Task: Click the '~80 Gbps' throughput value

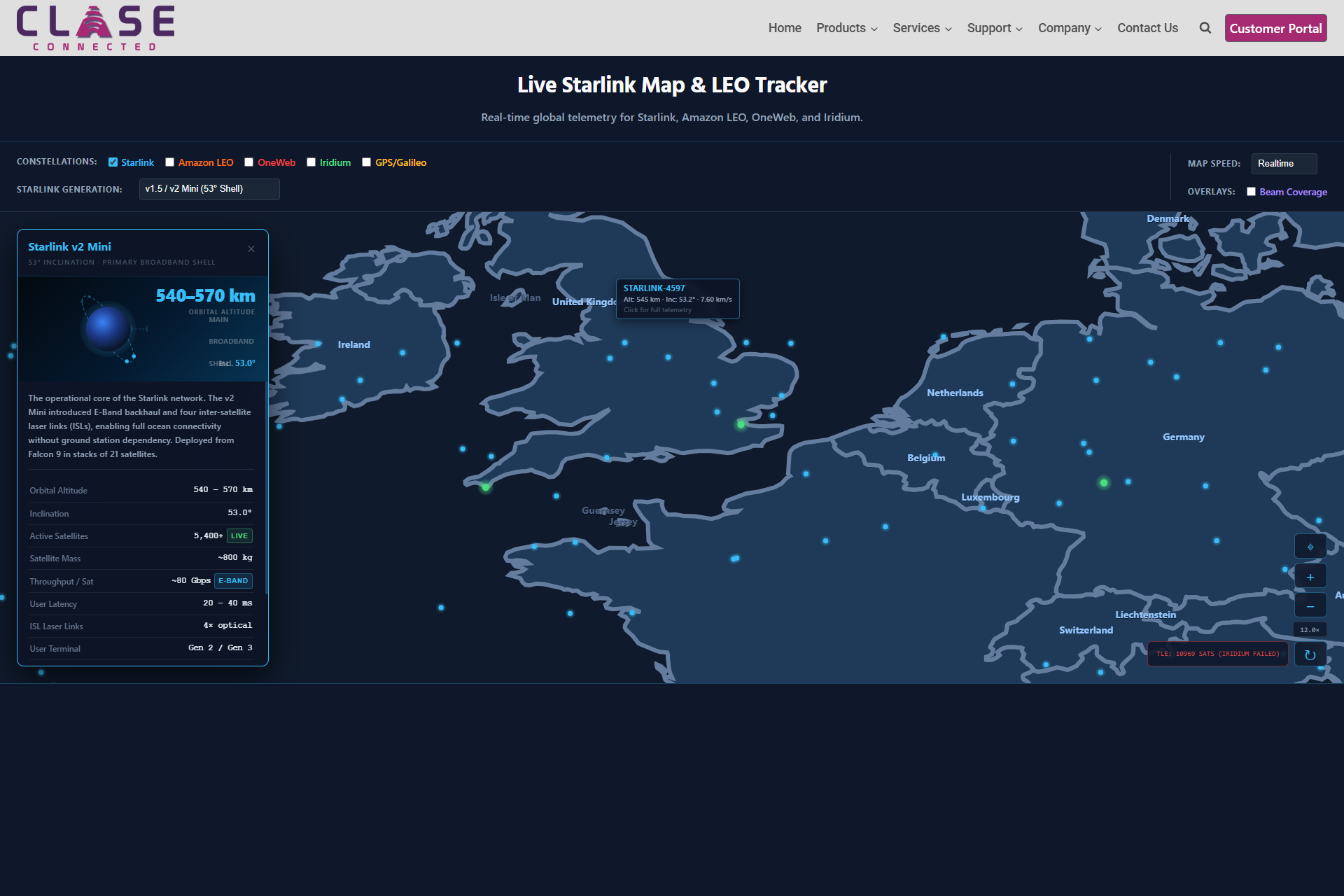Action: click(191, 580)
